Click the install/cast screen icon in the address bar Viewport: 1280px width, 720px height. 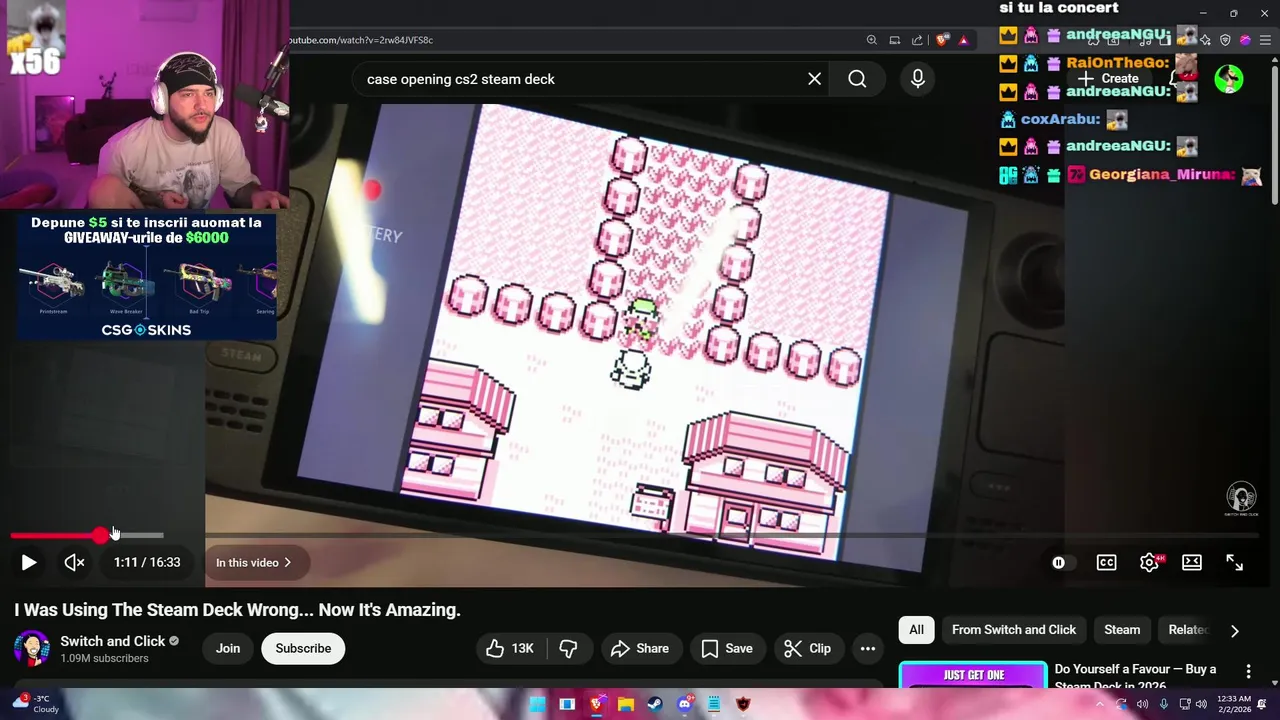[895, 40]
